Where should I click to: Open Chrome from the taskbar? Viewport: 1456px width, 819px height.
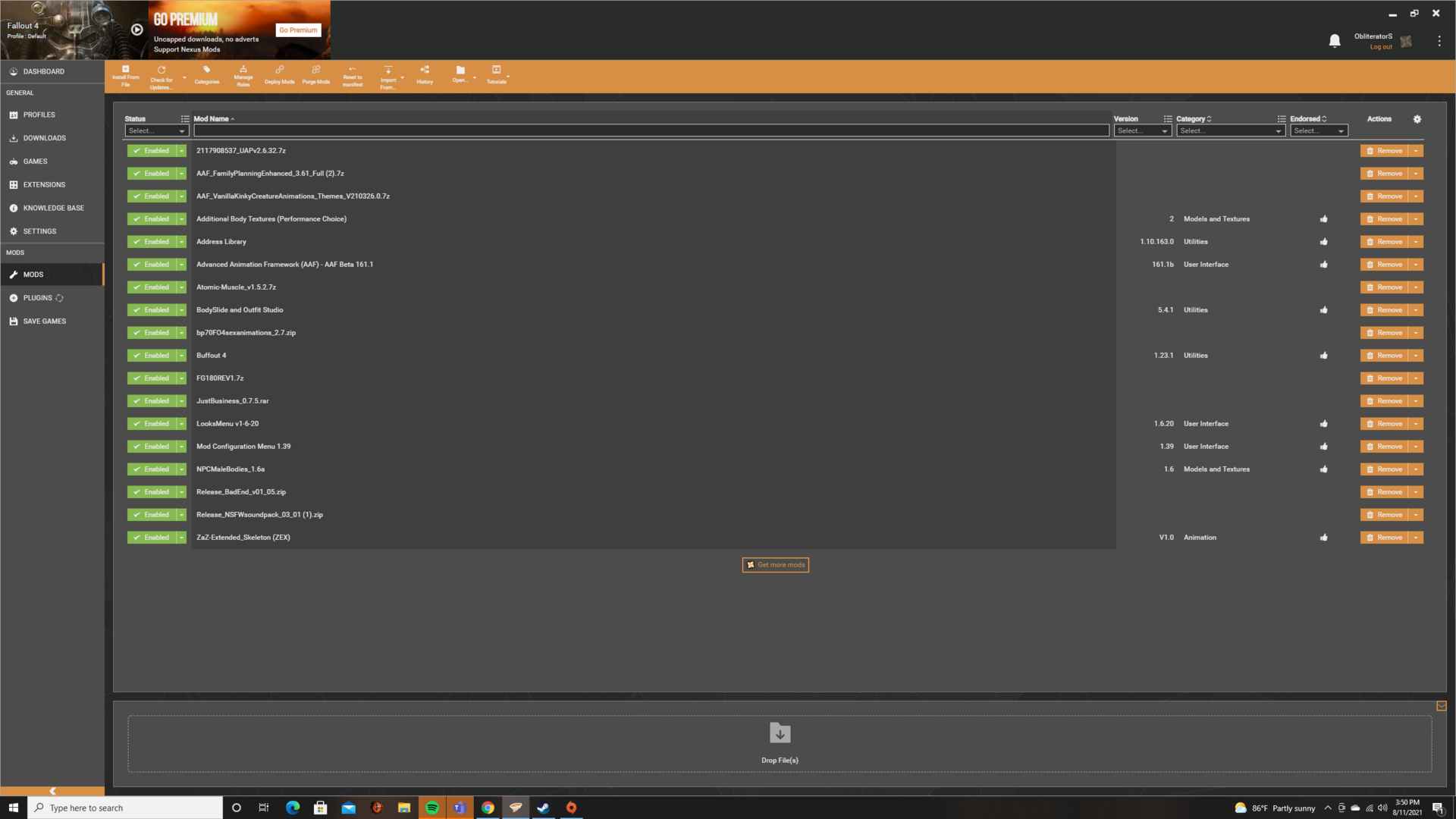(488, 808)
